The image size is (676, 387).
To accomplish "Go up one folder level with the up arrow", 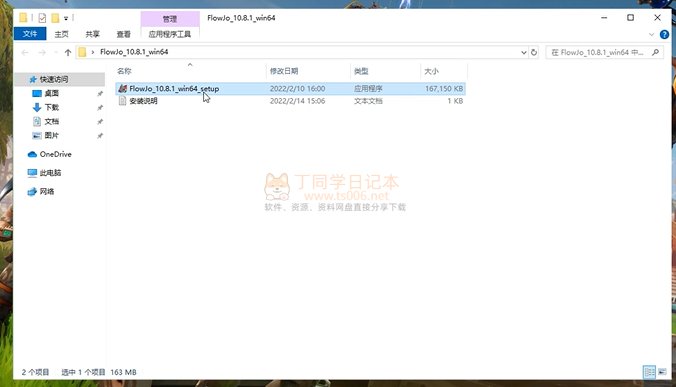I will (68, 53).
